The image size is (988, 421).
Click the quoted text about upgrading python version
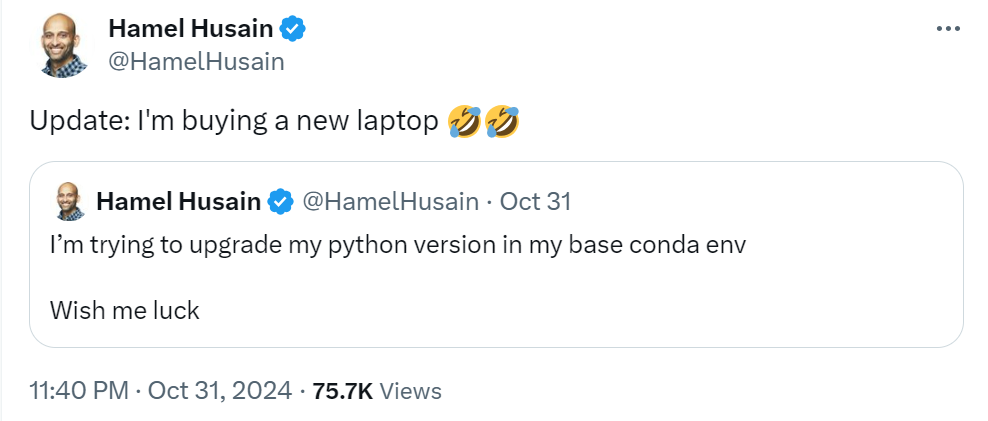click(397, 246)
